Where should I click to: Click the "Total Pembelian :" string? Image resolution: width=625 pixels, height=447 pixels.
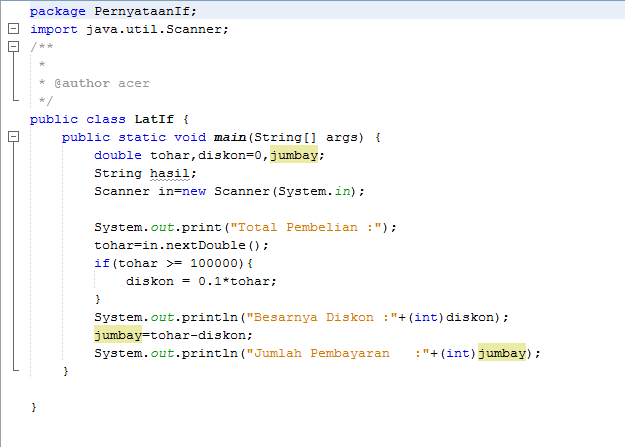pyautogui.click(x=306, y=227)
